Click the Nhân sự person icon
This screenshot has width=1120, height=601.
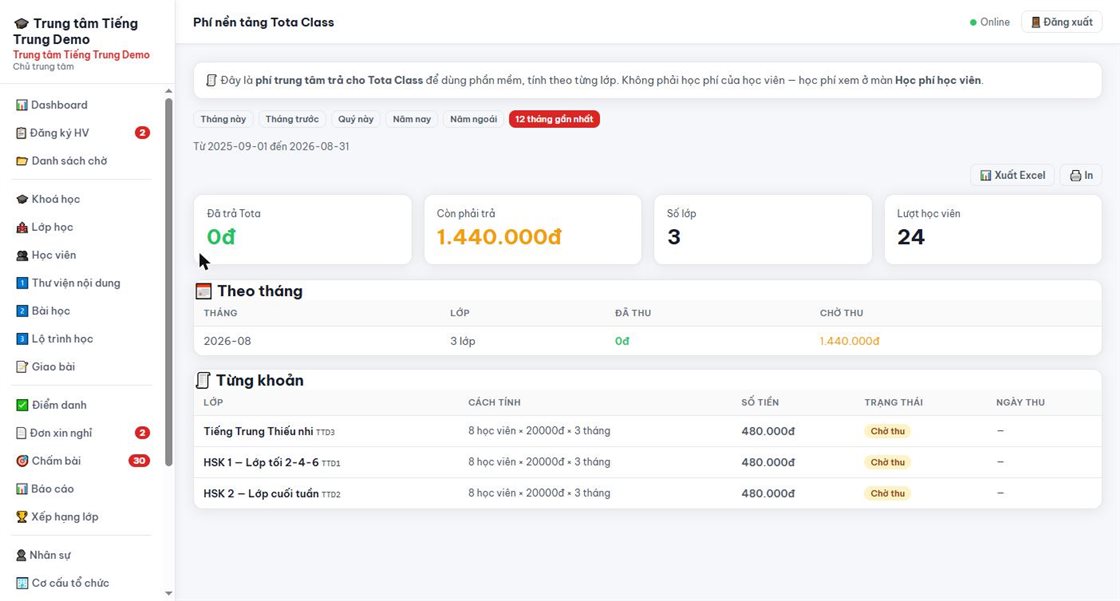click(21, 555)
